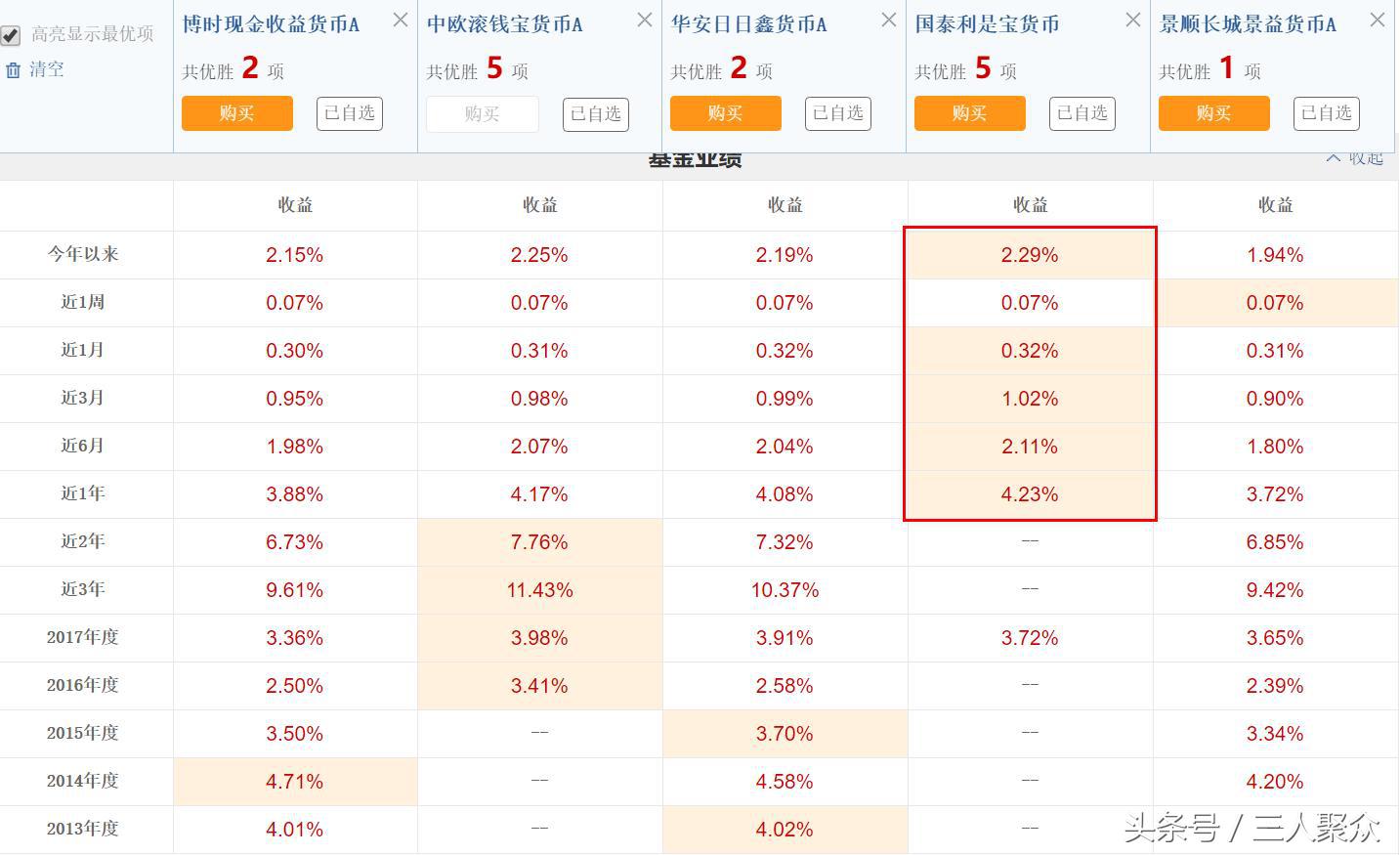Click the 清空 link text
Image resolution: width=1400 pixels, height=855 pixels.
(x=46, y=69)
